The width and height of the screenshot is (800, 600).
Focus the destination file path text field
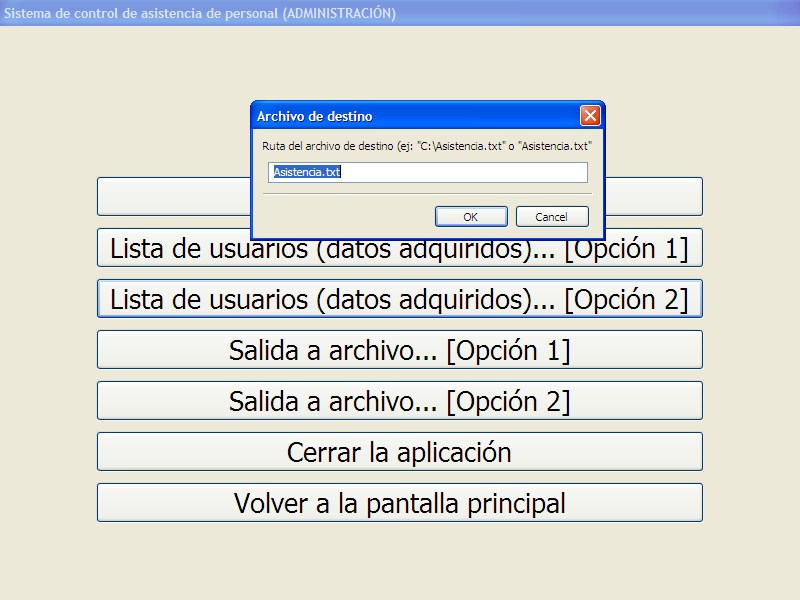click(428, 173)
